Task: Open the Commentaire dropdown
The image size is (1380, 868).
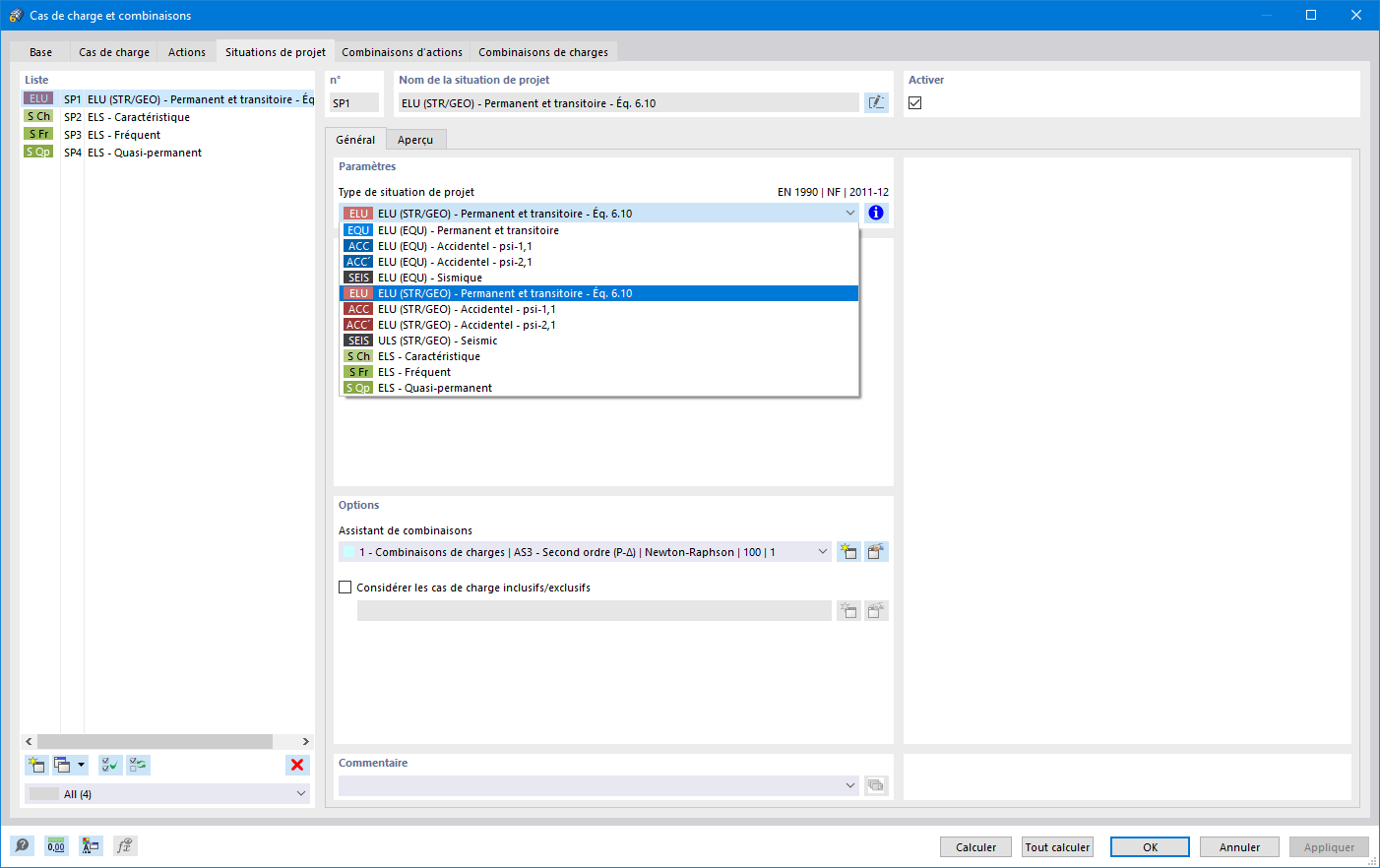Action: (850, 785)
